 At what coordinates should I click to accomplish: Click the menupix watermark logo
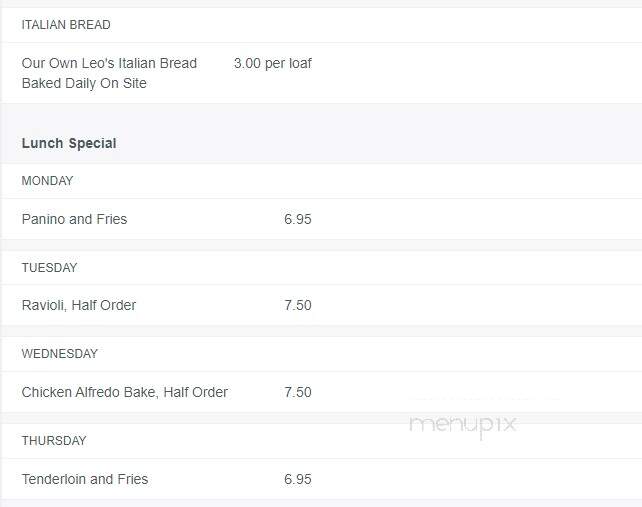463,424
